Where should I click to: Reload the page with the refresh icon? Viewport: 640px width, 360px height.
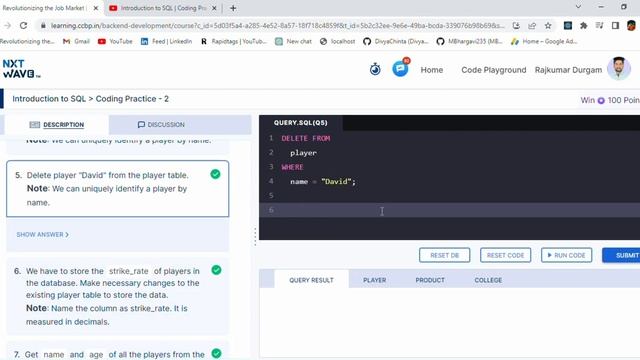point(24,26)
